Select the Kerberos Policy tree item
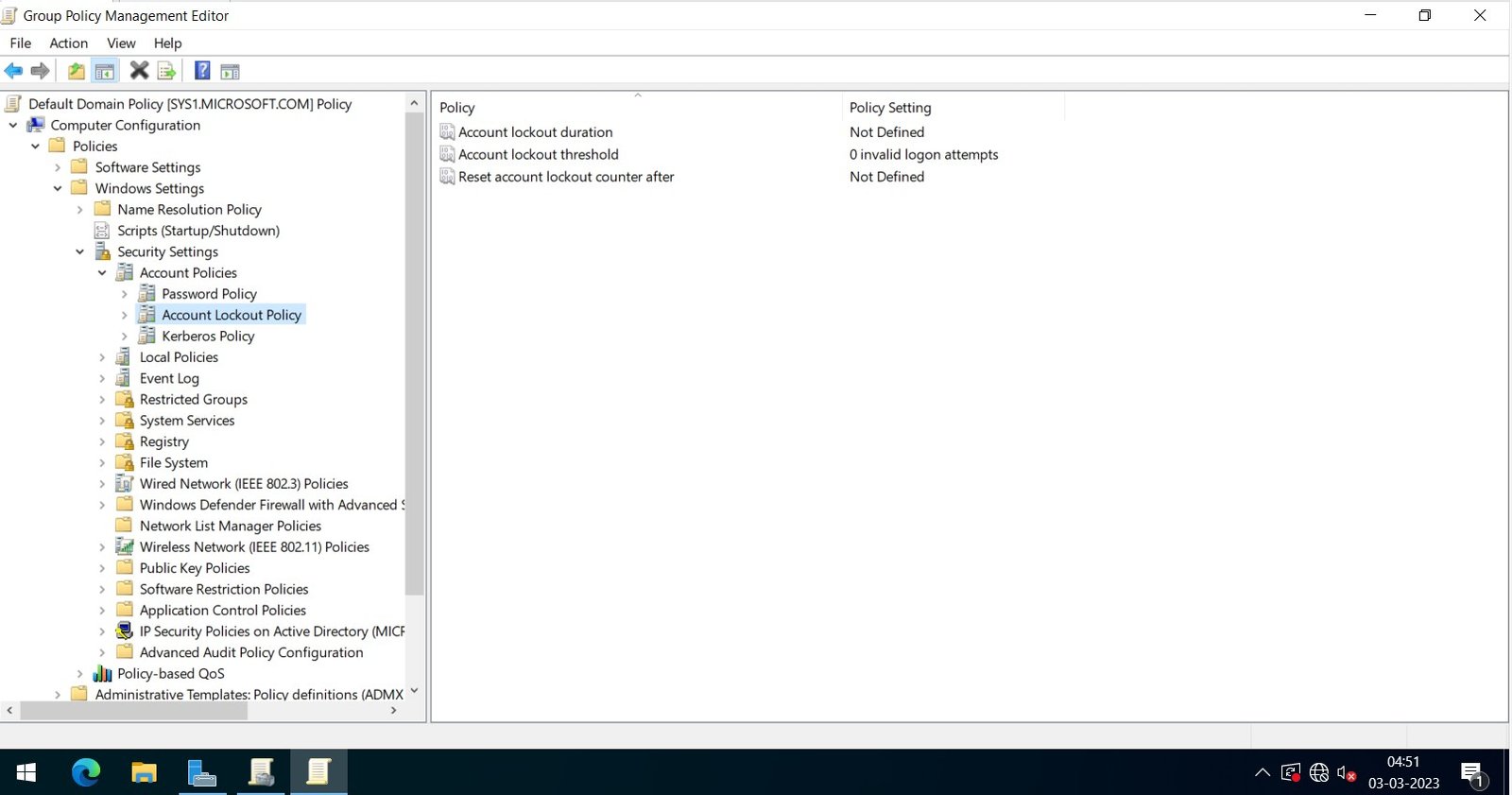Screen dimensions: 1512x795 tap(208, 336)
